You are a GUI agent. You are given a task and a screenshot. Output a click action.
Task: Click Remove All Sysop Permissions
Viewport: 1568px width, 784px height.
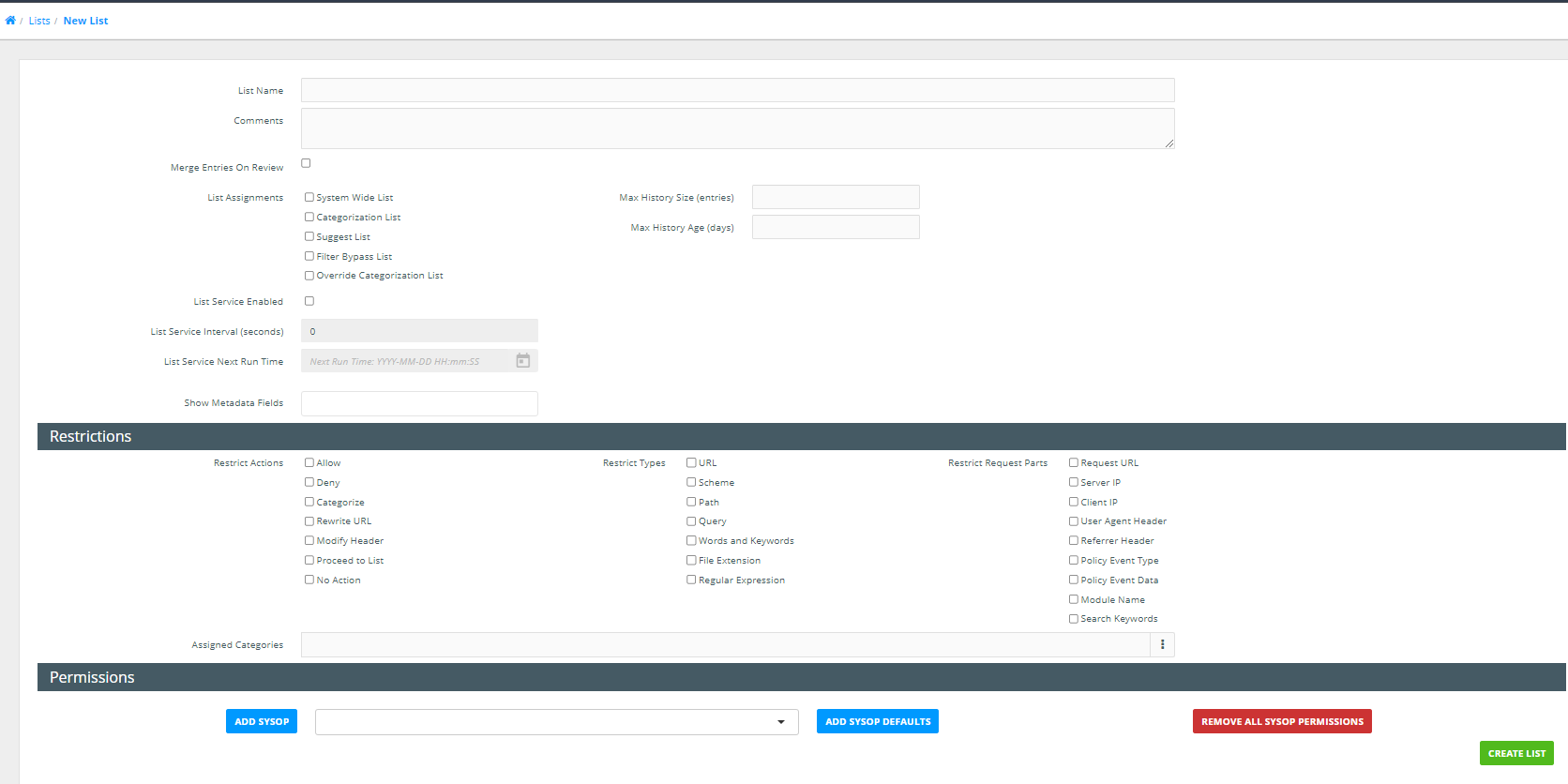[1281, 721]
